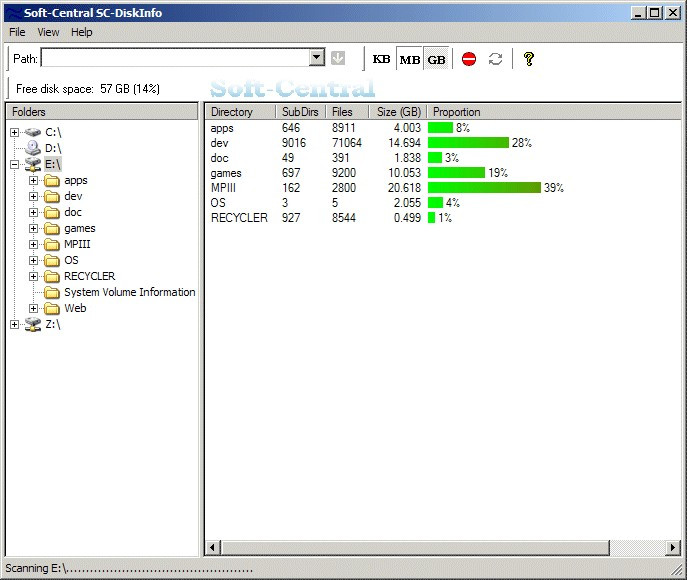Expand the Web folder node
687x580 pixels.
(x=33, y=308)
